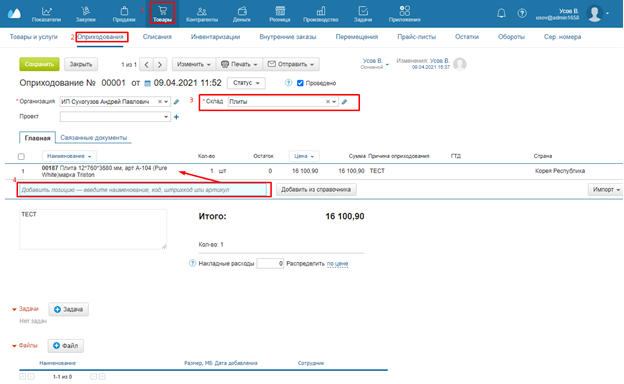
Task: Click the ТЕСТ comment text area
Action: (x=93, y=230)
